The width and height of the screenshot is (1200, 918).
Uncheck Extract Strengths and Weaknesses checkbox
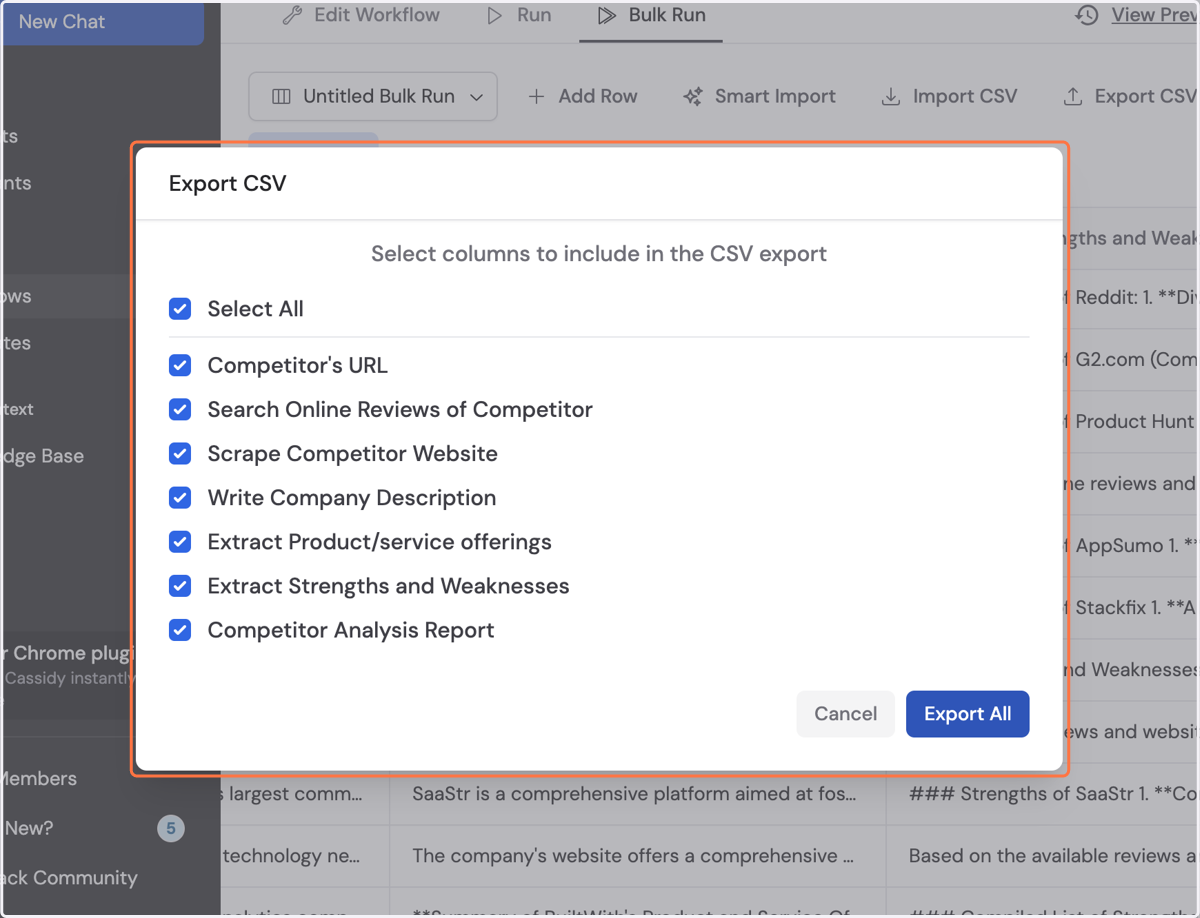pyautogui.click(x=180, y=585)
